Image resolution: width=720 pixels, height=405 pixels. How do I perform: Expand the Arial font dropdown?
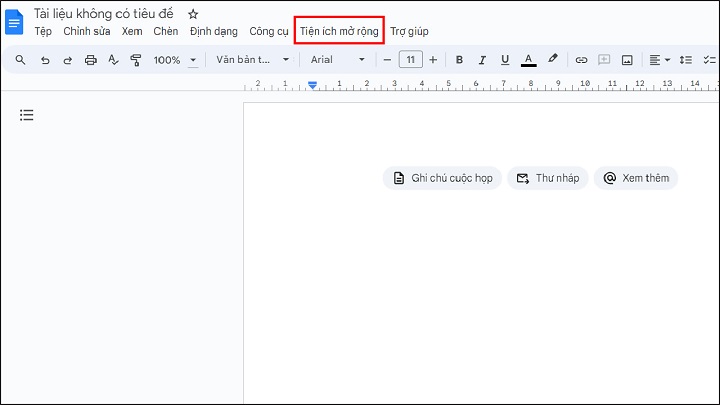point(338,60)
